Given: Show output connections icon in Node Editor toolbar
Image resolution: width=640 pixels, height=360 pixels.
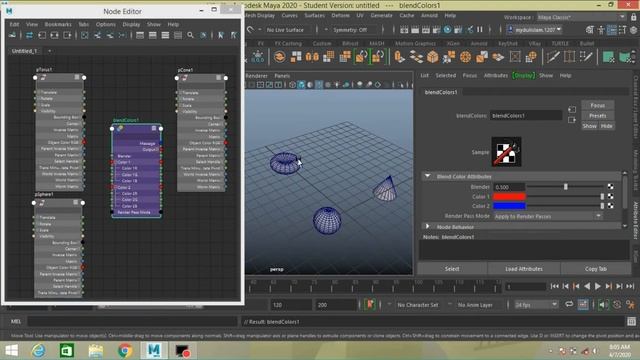Looking at the screenshot, I should 67,36.
